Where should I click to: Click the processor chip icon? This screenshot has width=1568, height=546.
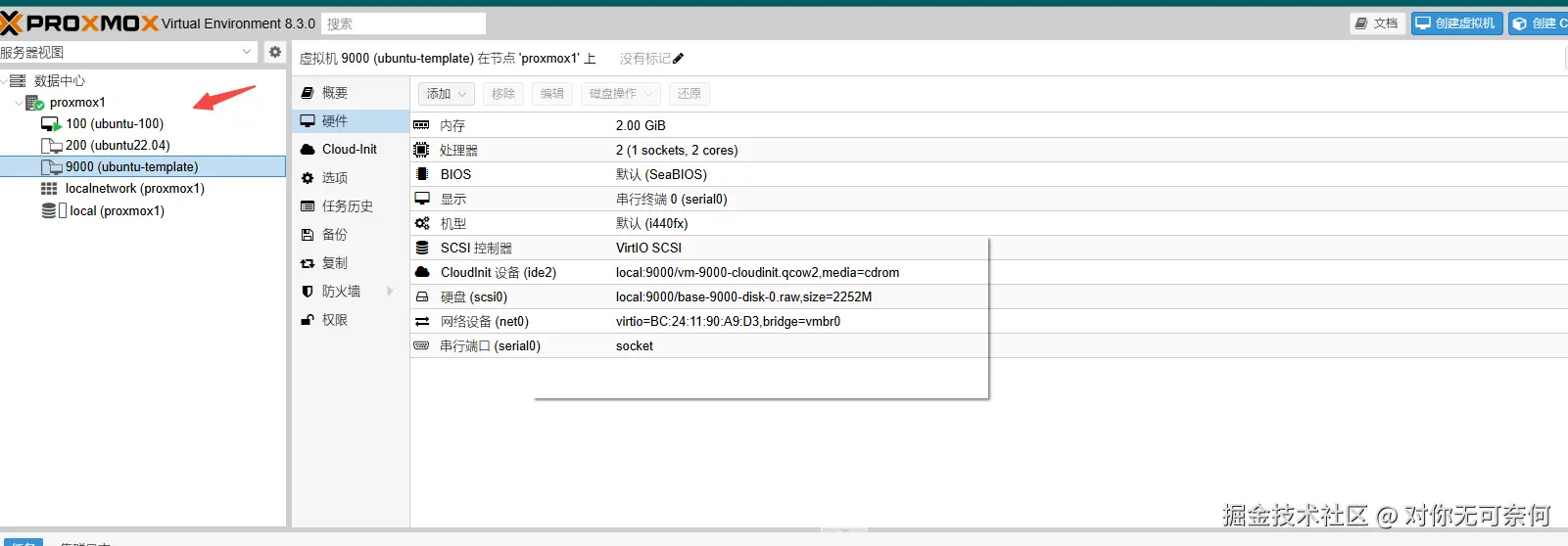pos(422,150)
